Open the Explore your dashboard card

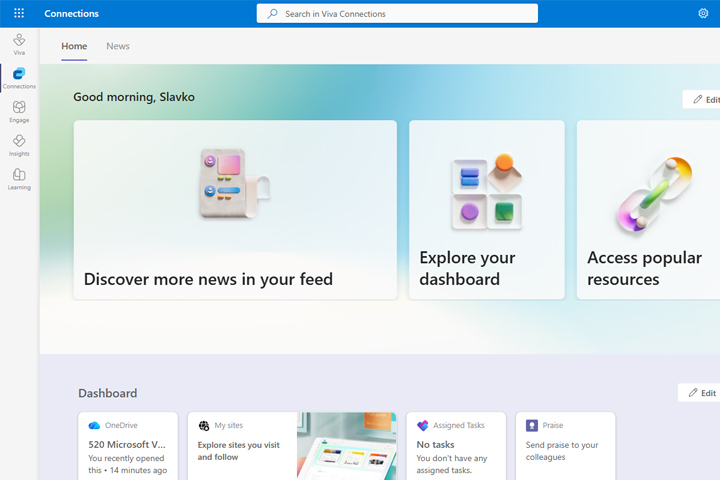(486, 210)
